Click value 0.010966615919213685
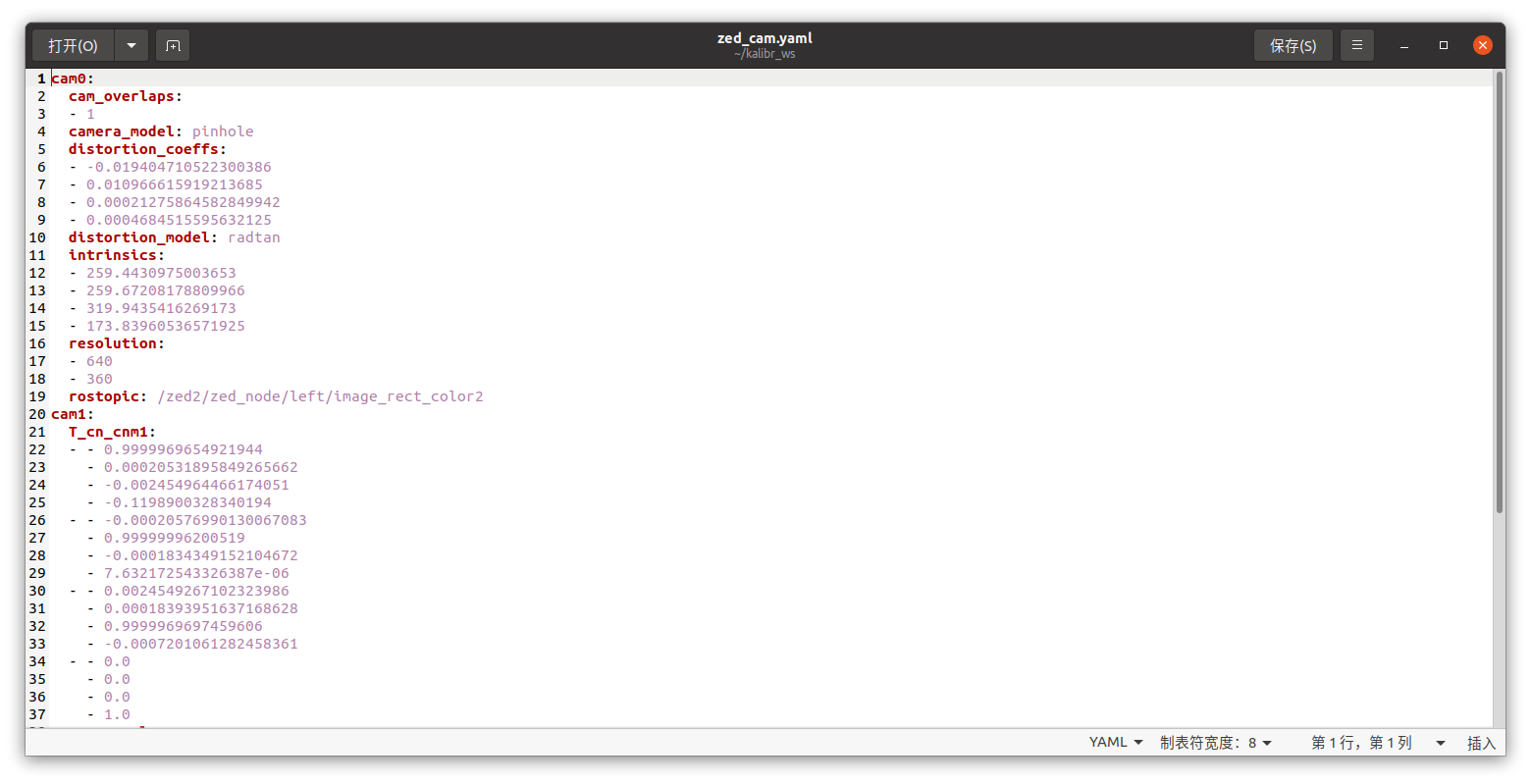The height and width of the screenshot is (784, 1531). tap(175, 184)
